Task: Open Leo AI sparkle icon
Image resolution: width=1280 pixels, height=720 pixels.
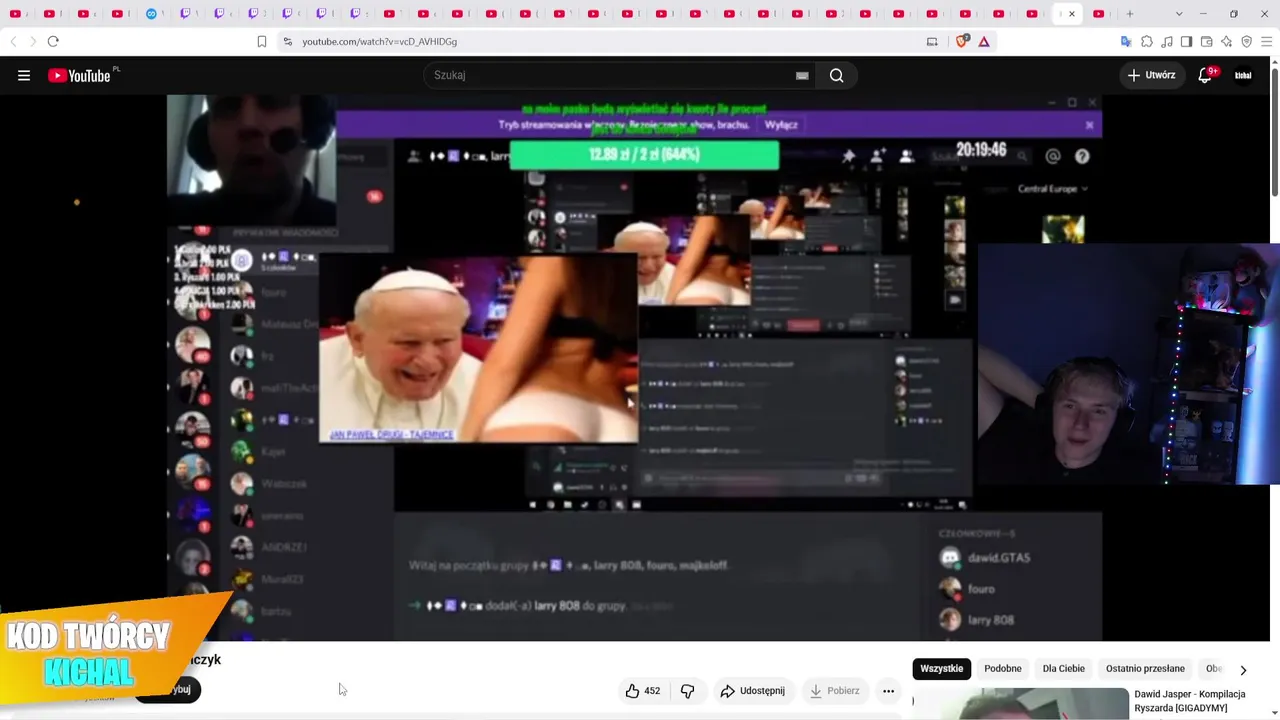Action: [1226, 41]
